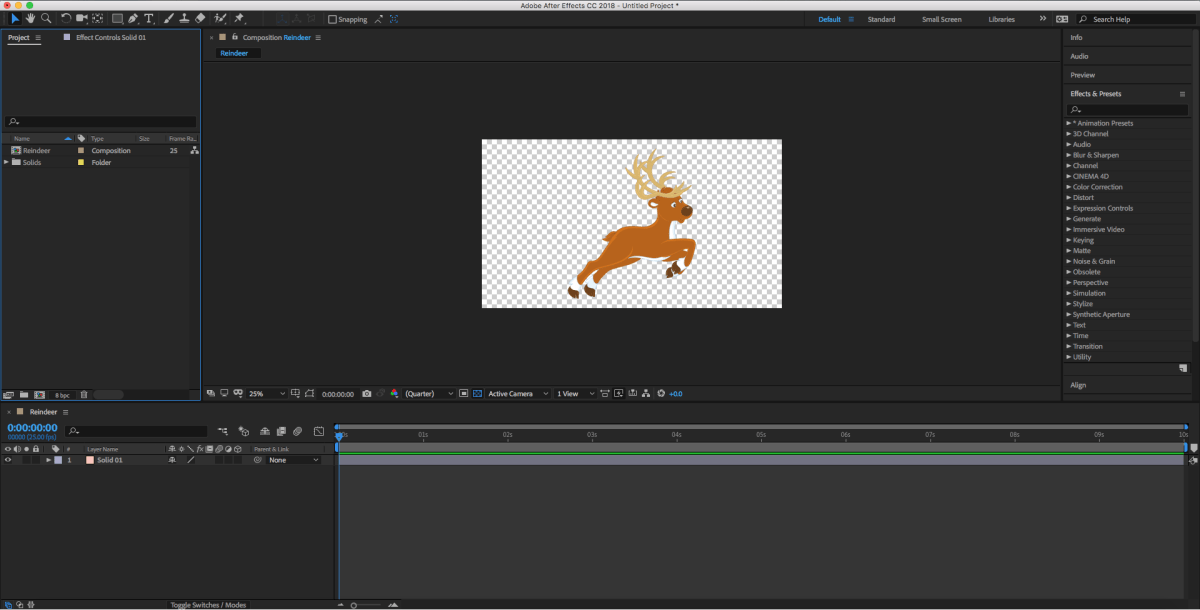Select the Brush tool
Viewport: 1200px width, 610px height.
(168, 18)
